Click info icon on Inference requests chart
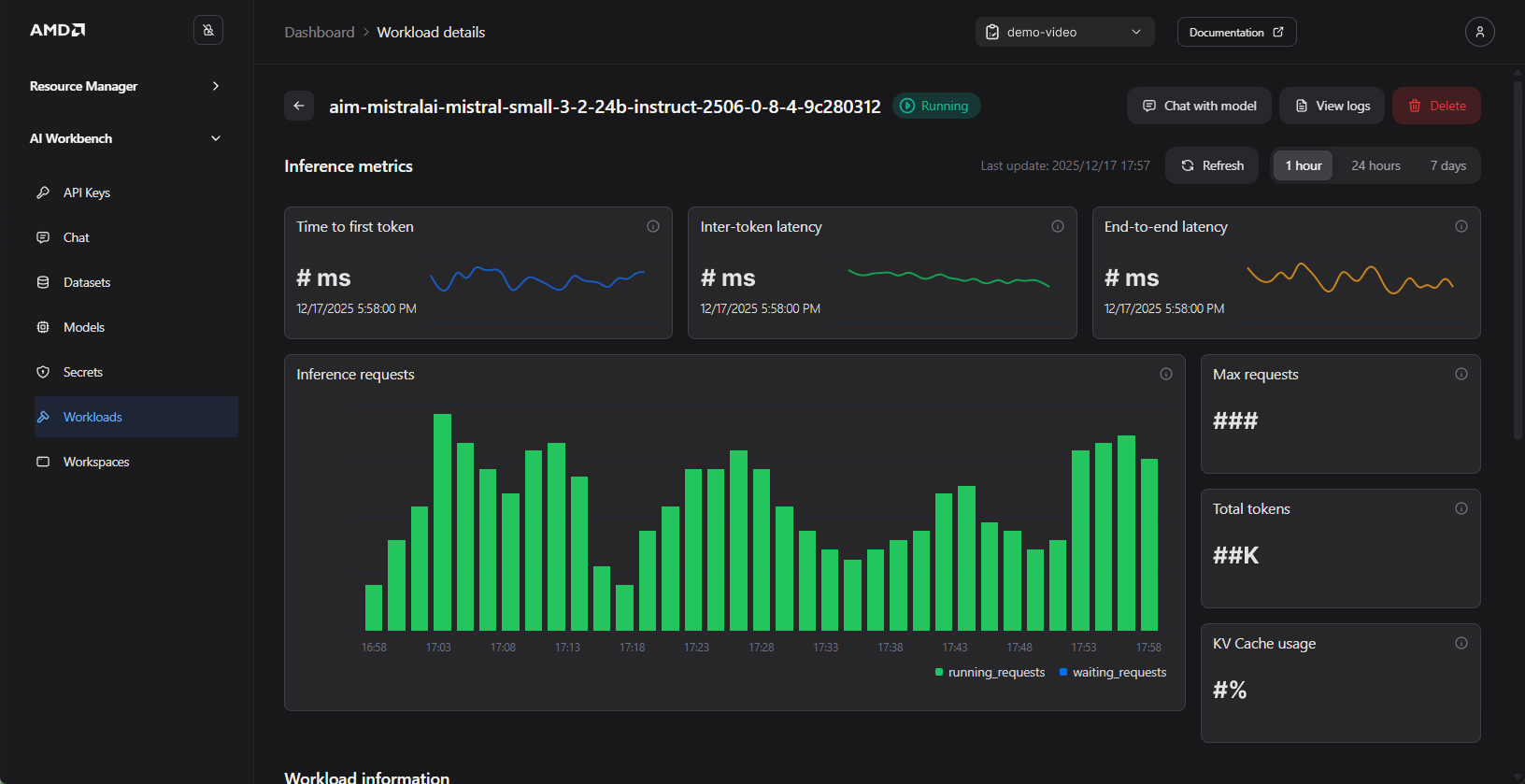Image resolution: width=1525 pixels, height=784 pixels. point(1166,374)
